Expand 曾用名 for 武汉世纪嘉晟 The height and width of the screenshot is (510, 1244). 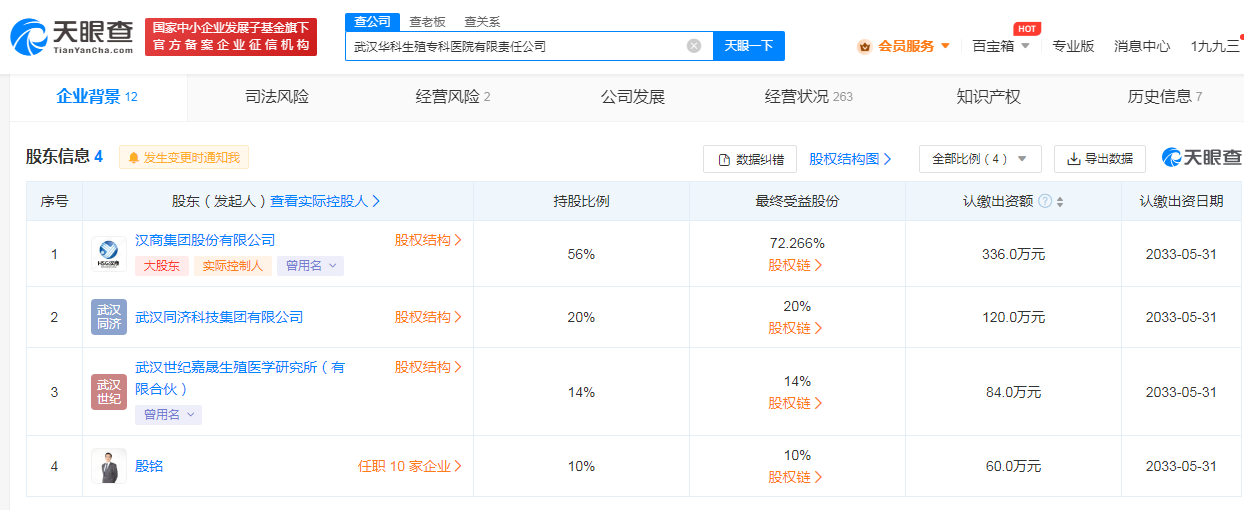click(x=168, y=414)
